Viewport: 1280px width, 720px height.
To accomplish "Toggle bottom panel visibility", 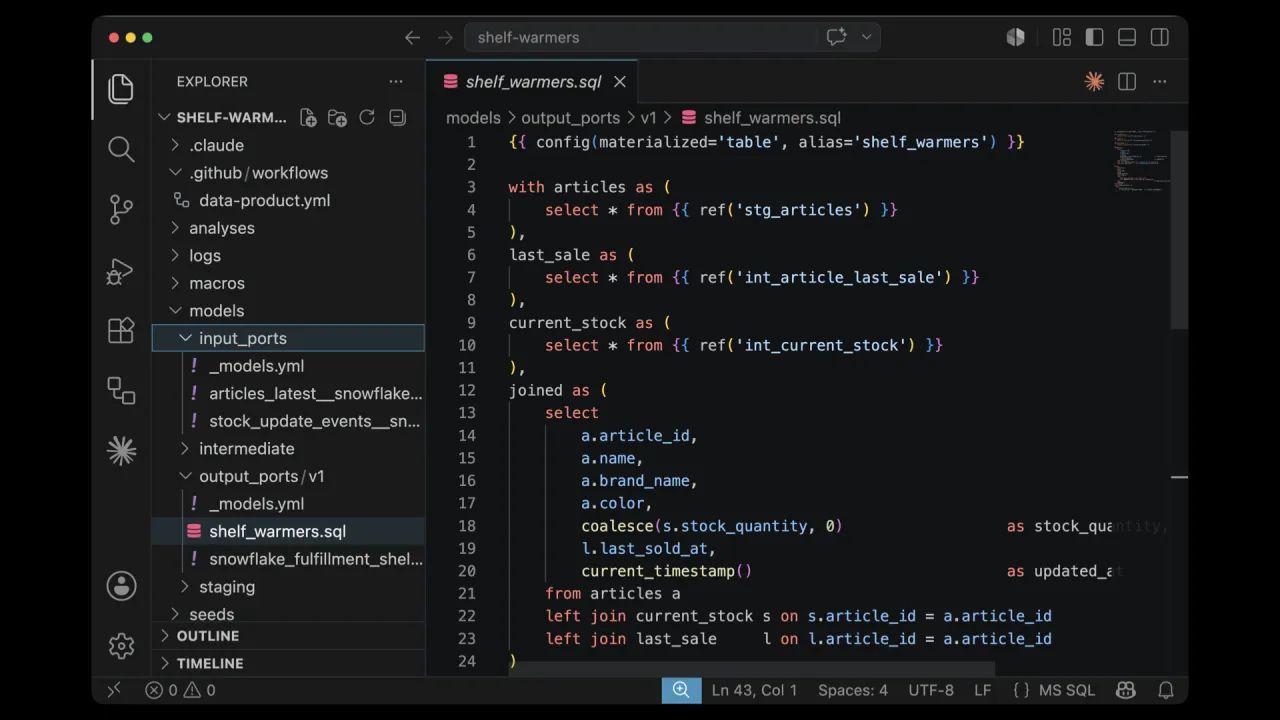I will click(1127, 37).
